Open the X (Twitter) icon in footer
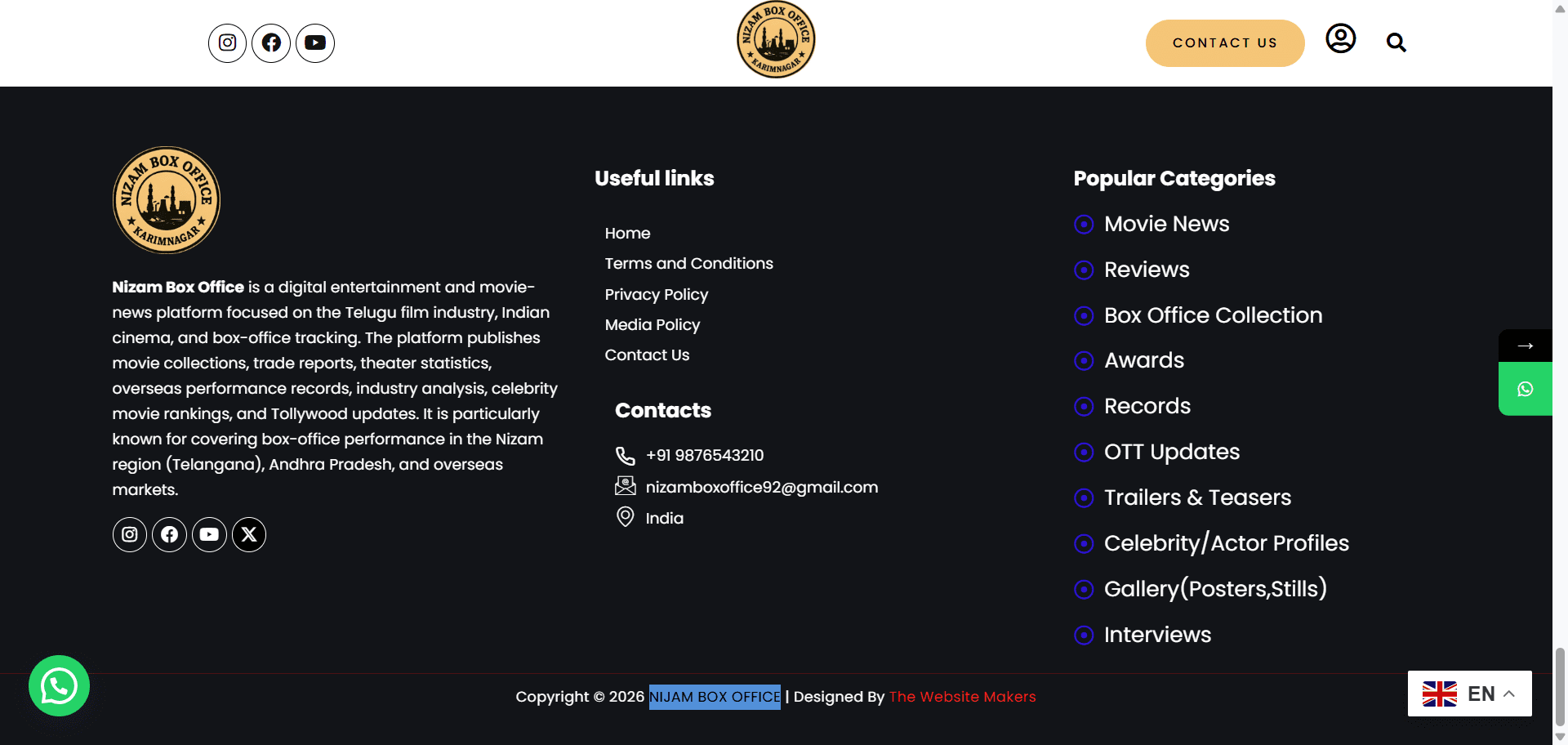Screen dimensions: 1568x745 249,534
